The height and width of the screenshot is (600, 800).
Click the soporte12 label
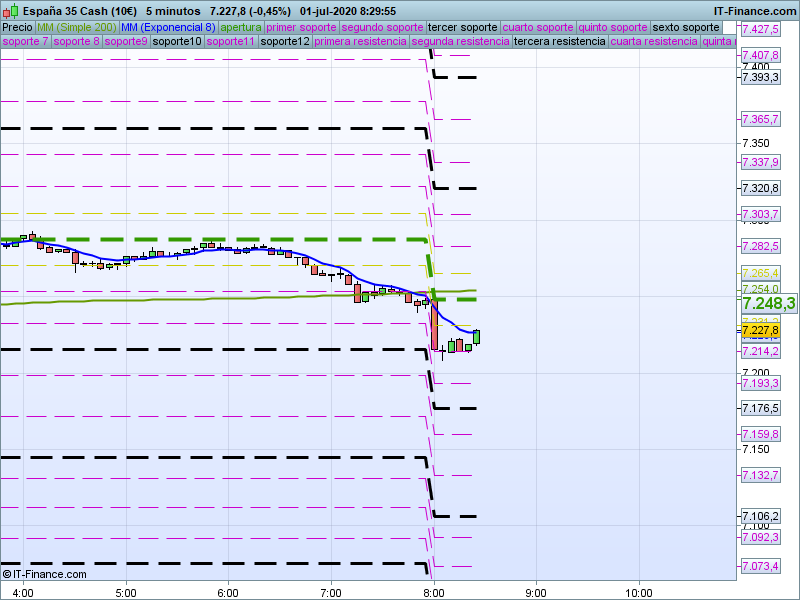pyautogui.click(x=285, y=41)
